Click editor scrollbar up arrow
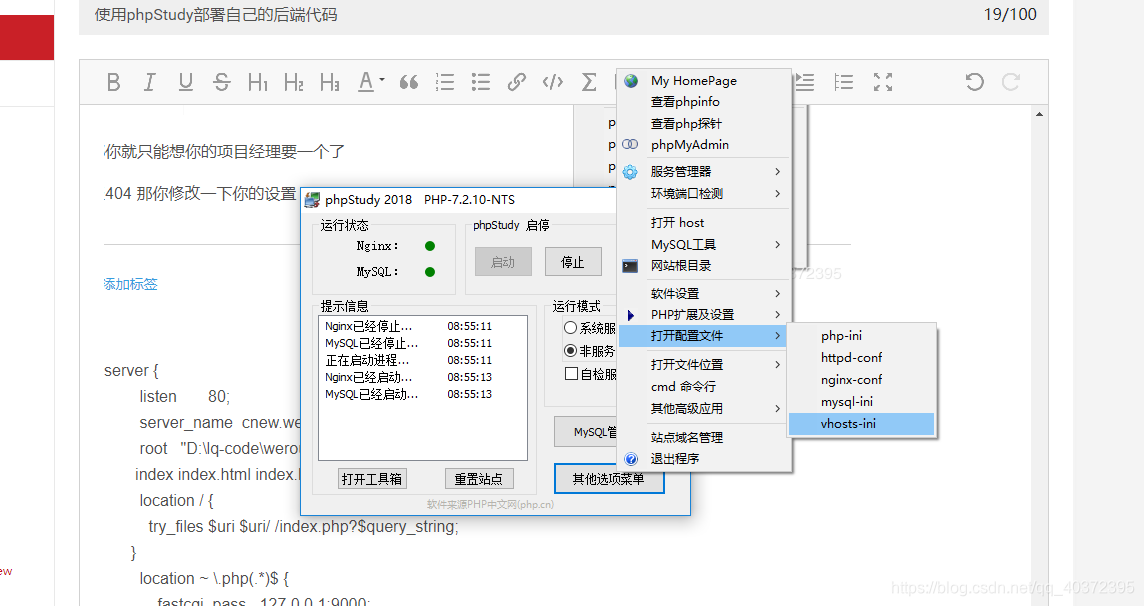Viewport: 1144px width, 606px height. click(x=1039, y=114)
